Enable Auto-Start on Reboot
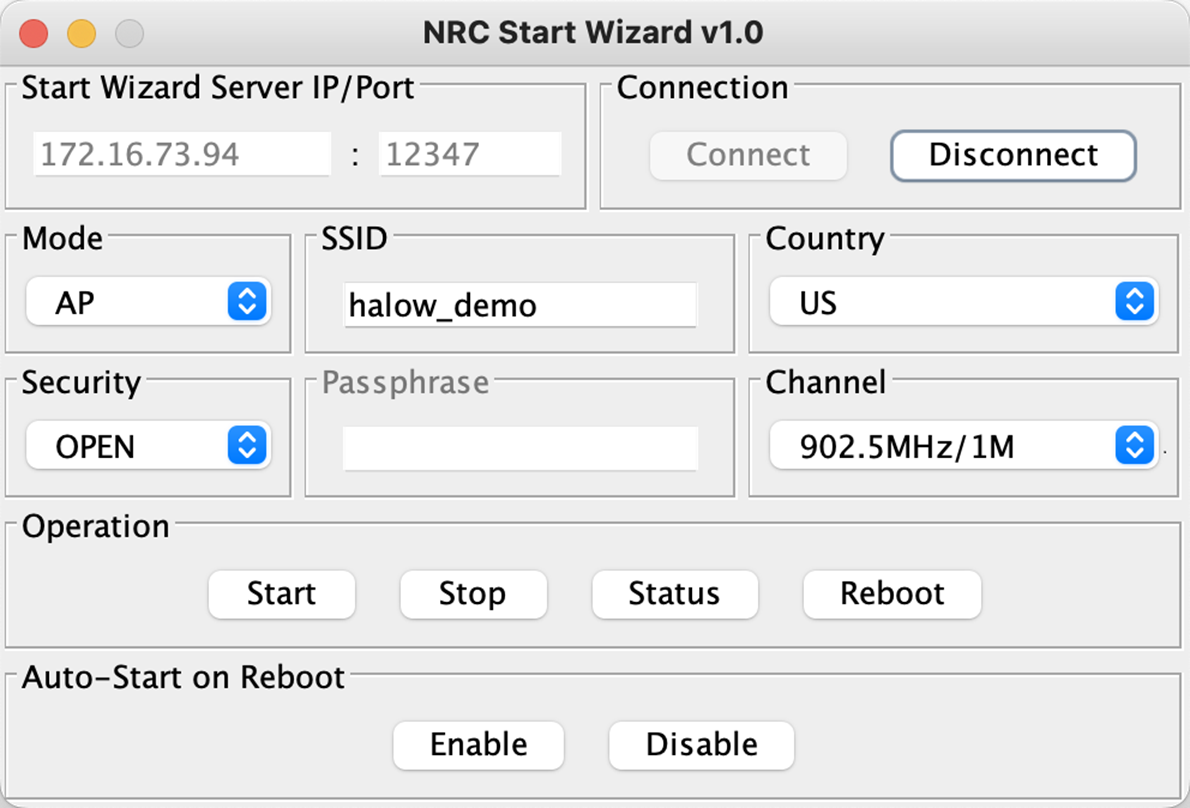Image resolution: width=1190 pixels, height=808 pixels. tap(478, 745)
